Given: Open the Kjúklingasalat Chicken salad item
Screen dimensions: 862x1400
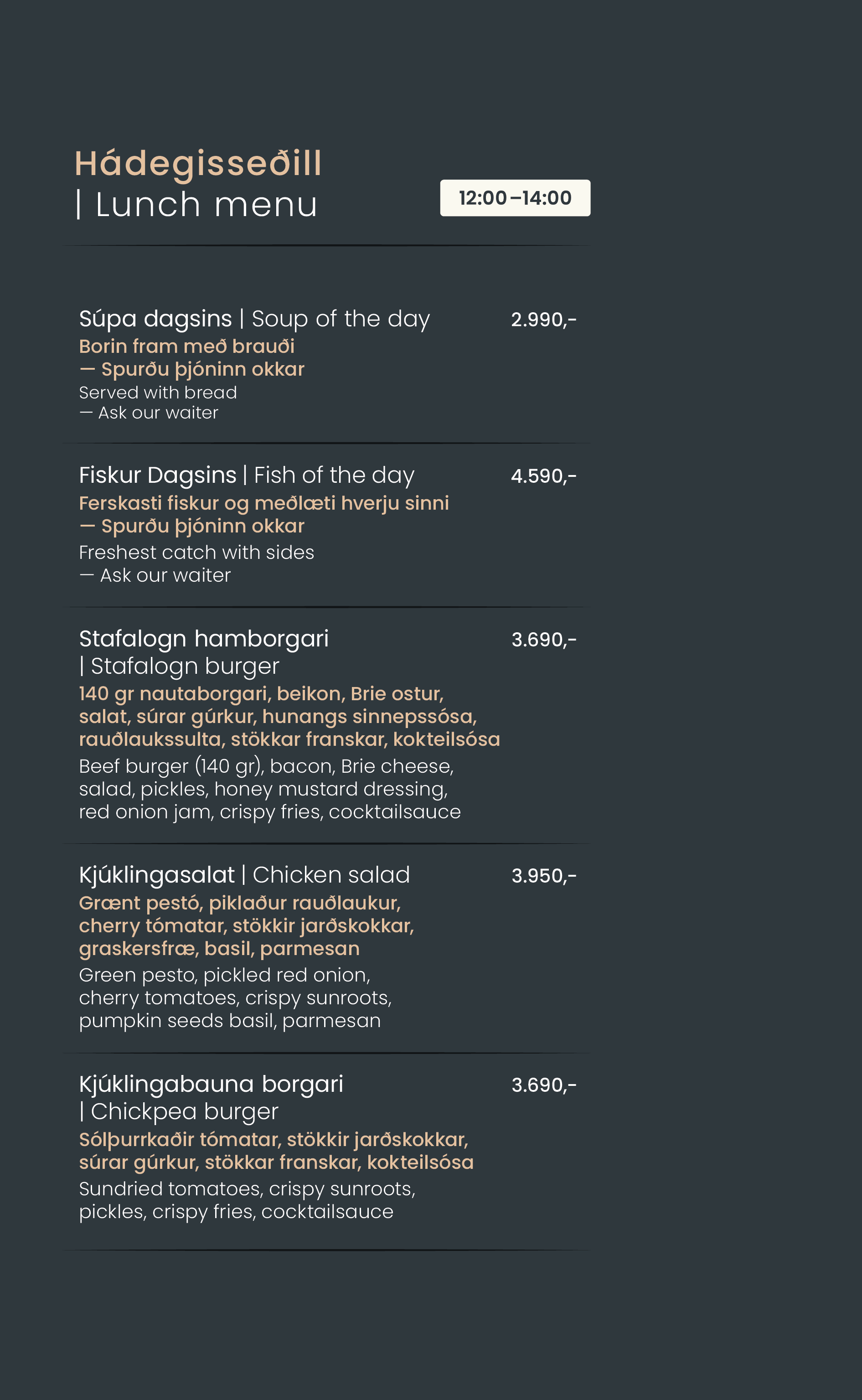Looking at the screenshot, I should coord(244,875).
